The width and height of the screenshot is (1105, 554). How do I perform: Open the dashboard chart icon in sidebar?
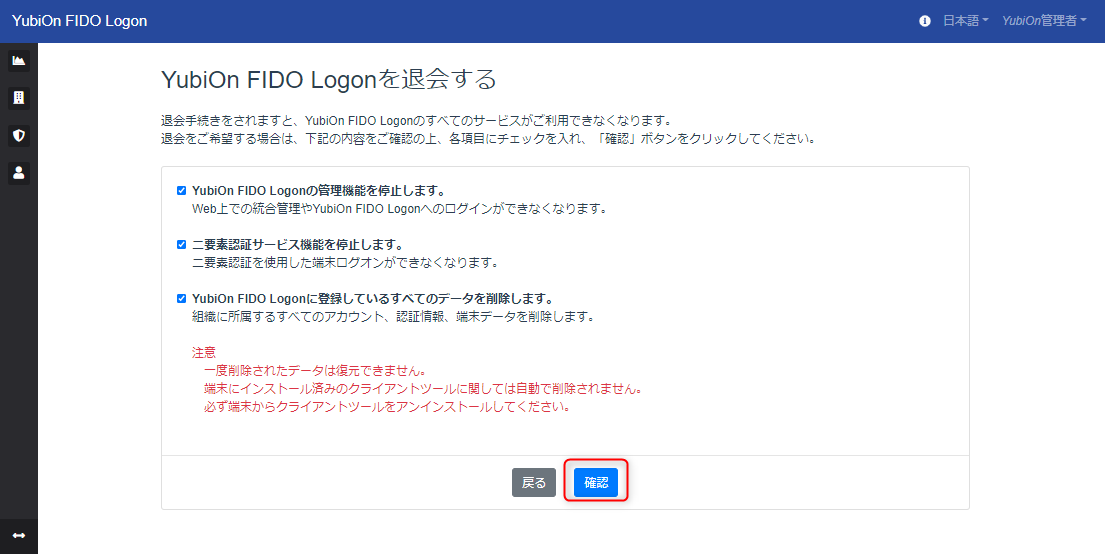point(19,61)
